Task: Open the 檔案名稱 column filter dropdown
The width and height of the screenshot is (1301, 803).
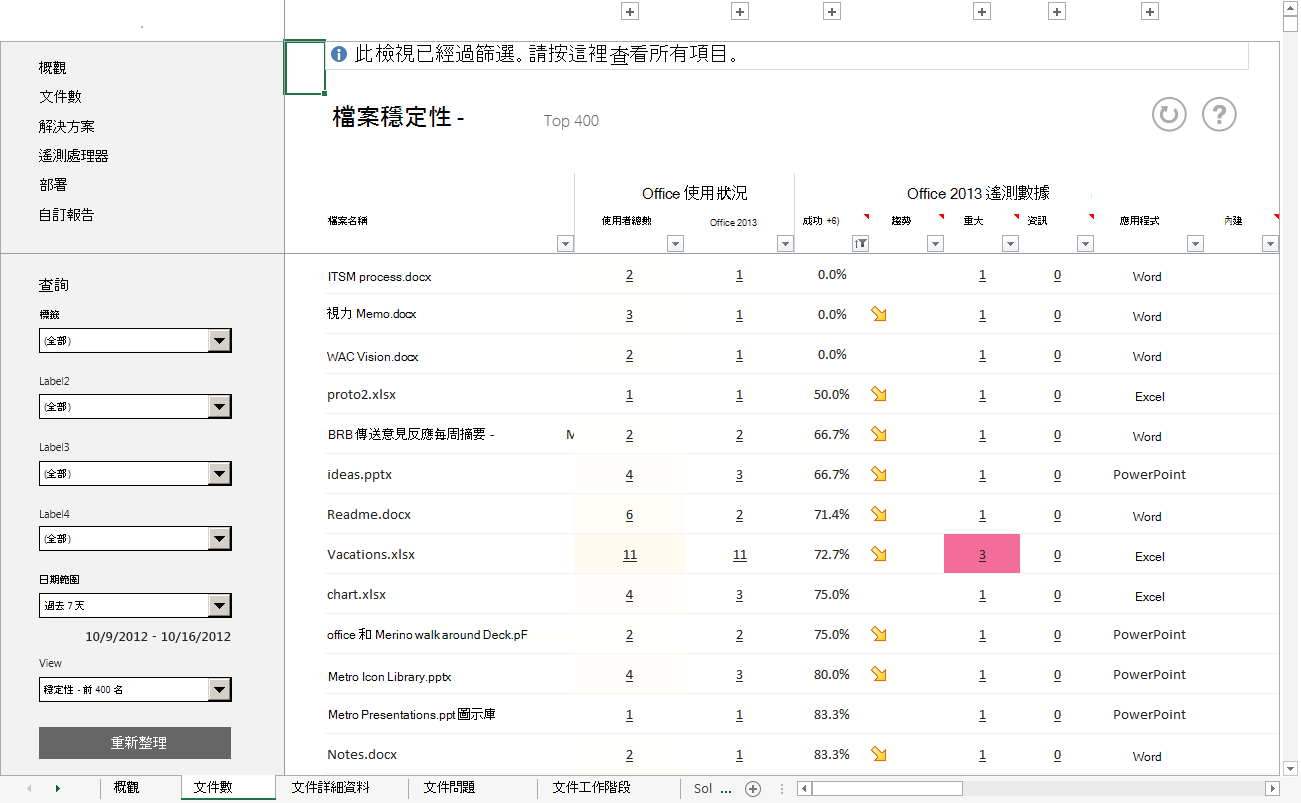Action: click(565, 243)
